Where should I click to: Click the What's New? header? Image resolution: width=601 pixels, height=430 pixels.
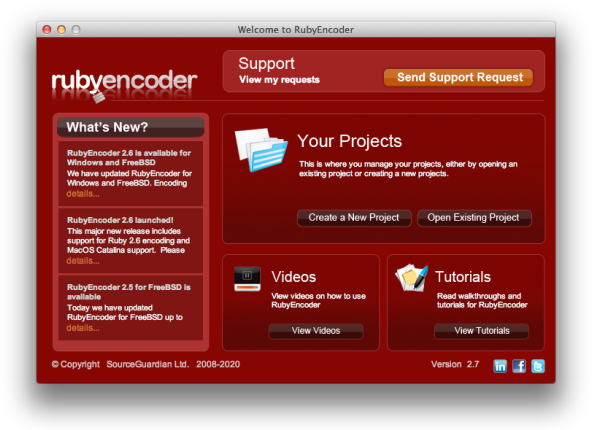pyautogui.click(x=130, y=127)
